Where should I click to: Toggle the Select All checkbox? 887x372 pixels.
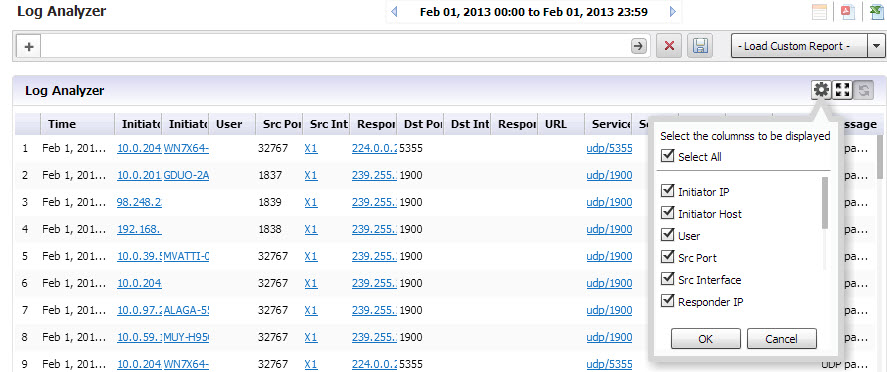pyautogui.click(x=668, y=156)
